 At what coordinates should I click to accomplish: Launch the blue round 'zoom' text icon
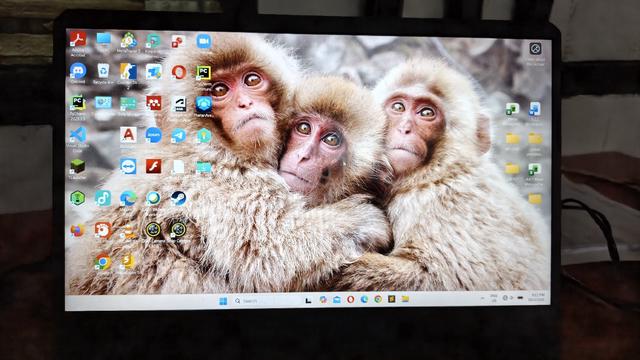(153, 135)
